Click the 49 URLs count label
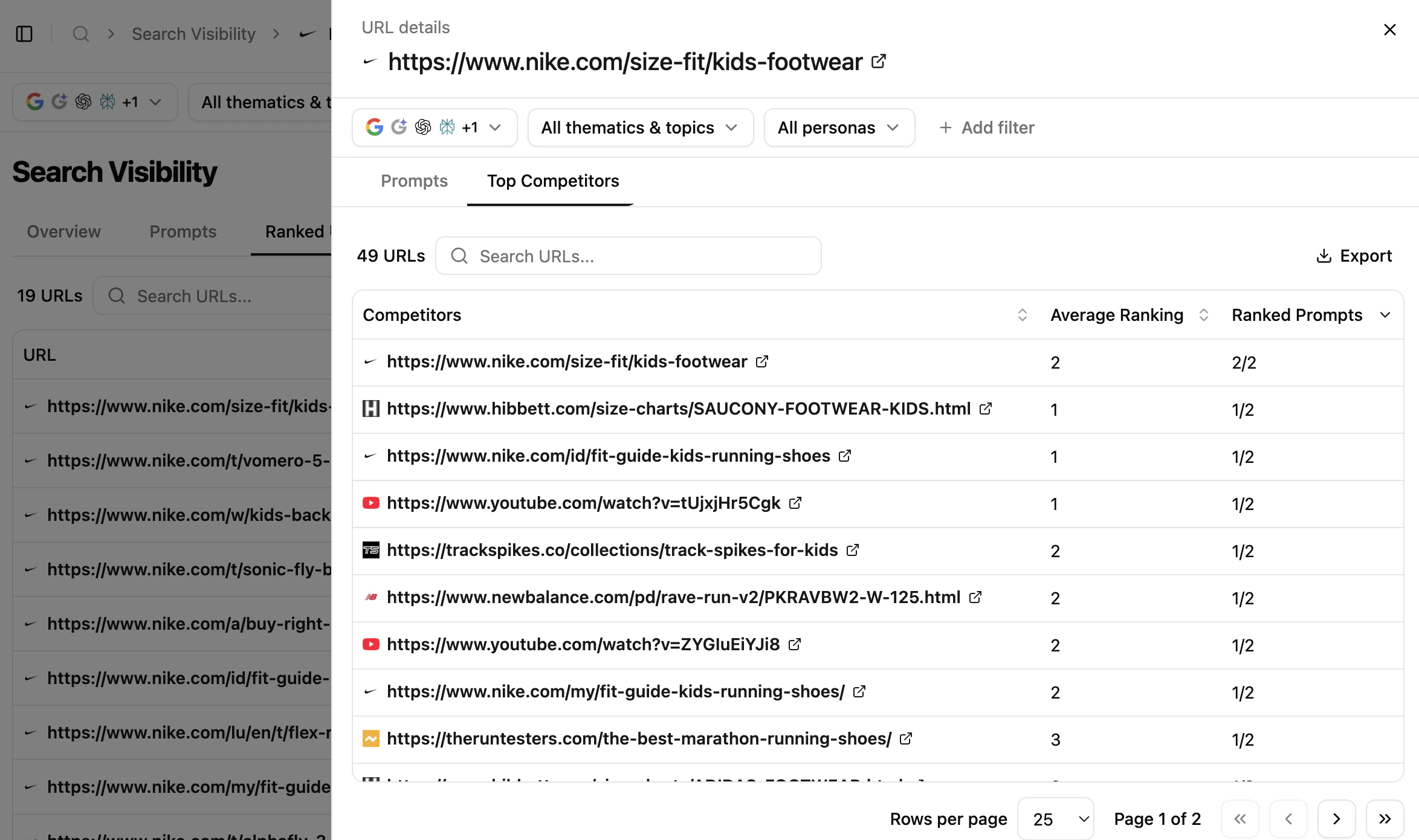The width and height of the screenshot is (1419, 840). 390,256
